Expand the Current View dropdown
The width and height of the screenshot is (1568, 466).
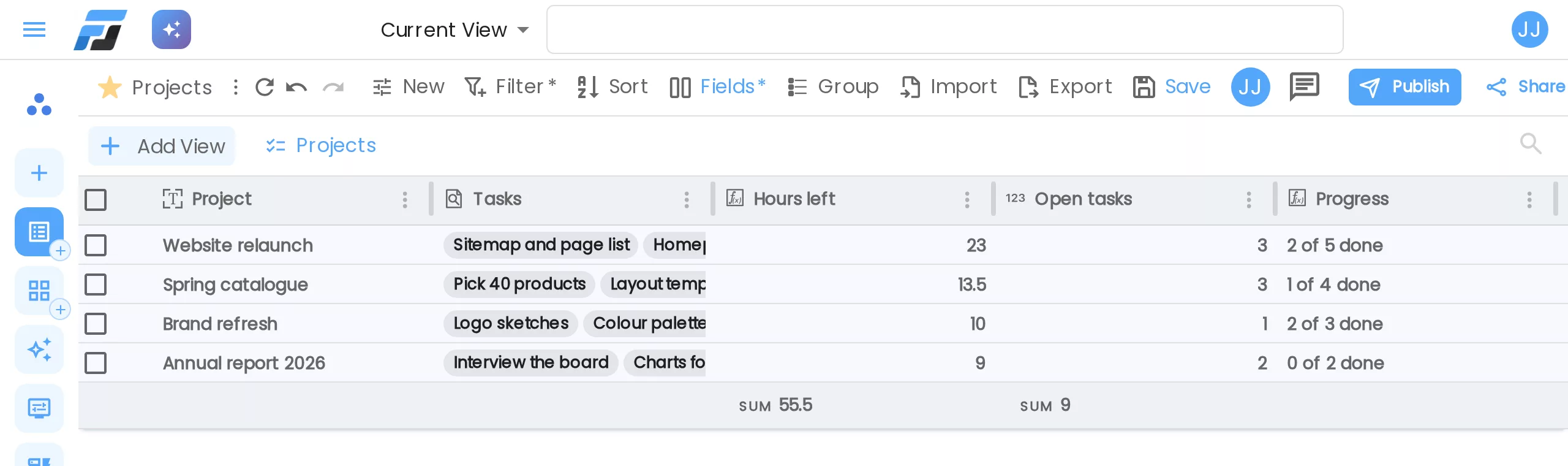coord(454,29)
